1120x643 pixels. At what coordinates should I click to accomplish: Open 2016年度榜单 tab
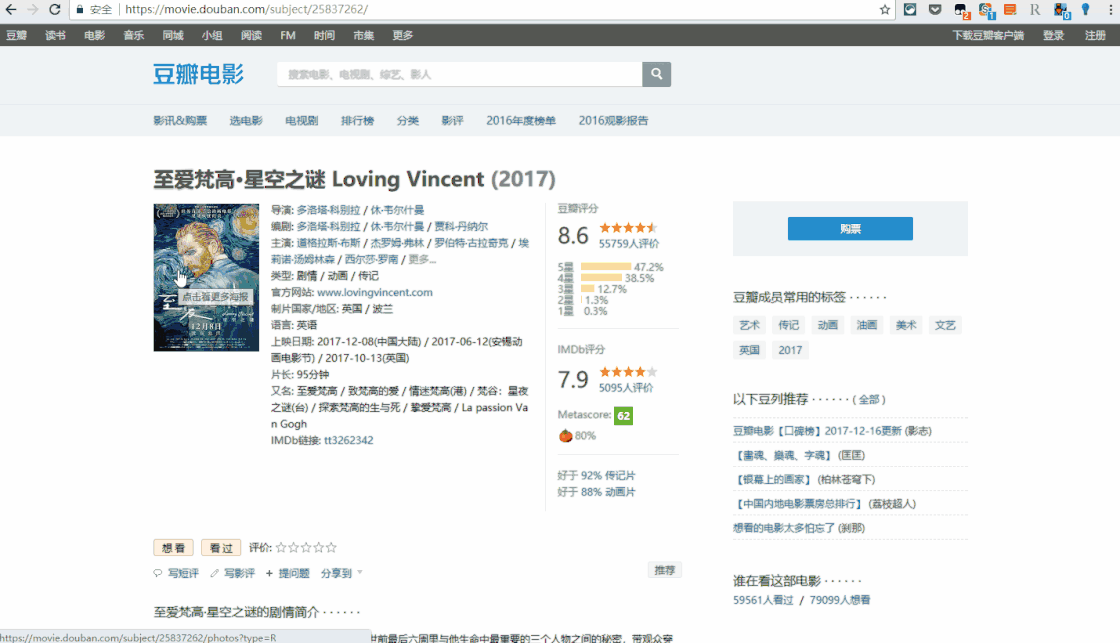click(x=521, y=121)
